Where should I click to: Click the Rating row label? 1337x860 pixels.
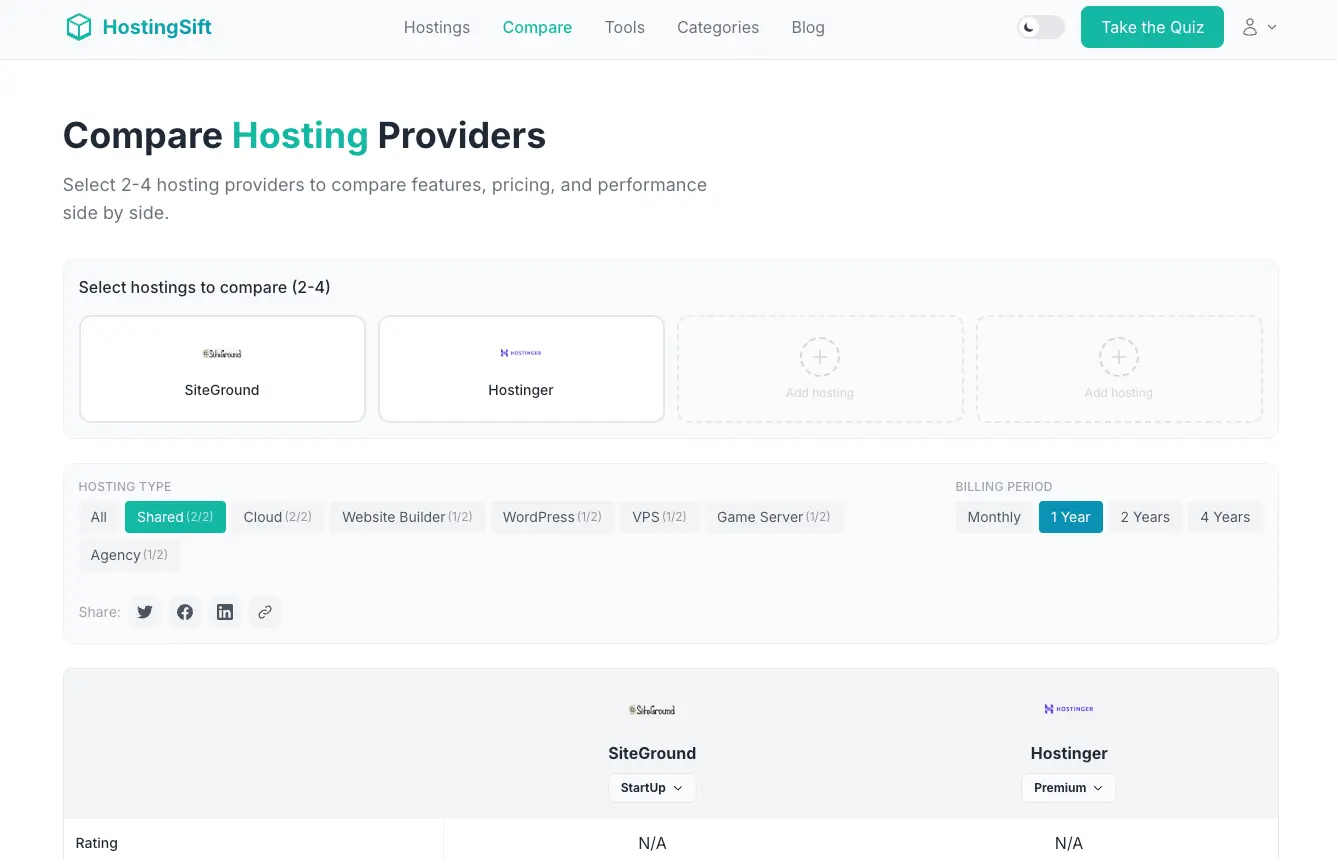click(97, 843)
